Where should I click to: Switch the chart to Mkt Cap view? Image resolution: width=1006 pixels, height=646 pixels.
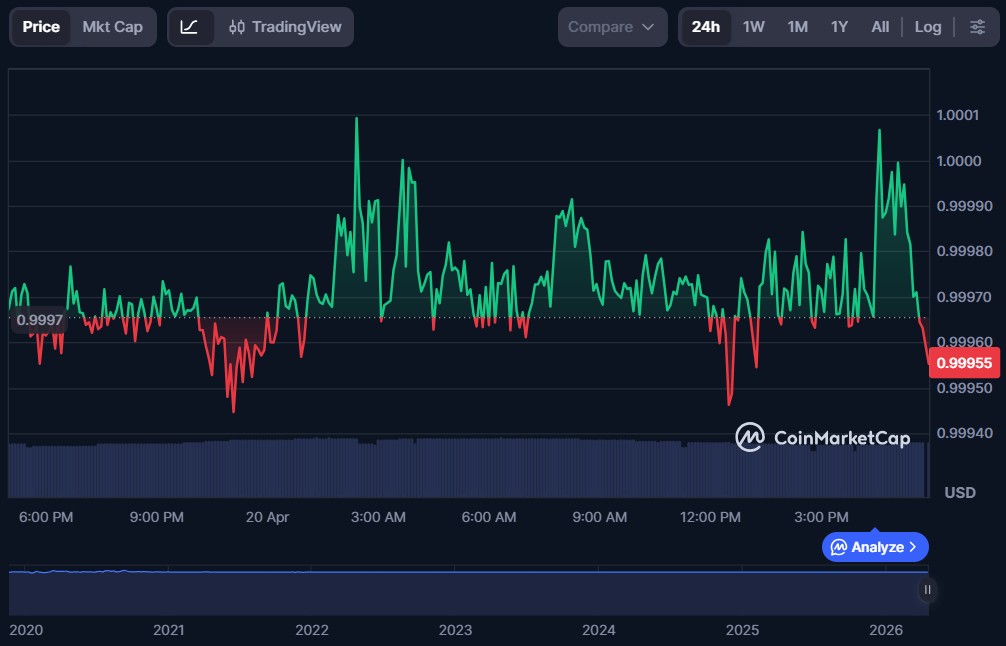[112, 27]
